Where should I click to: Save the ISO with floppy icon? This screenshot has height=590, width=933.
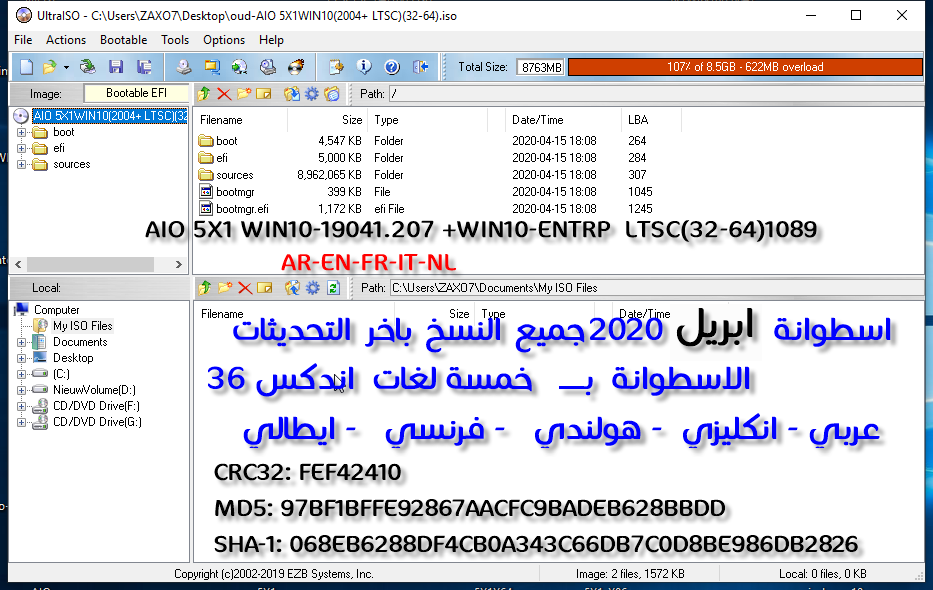click(116, 67)
